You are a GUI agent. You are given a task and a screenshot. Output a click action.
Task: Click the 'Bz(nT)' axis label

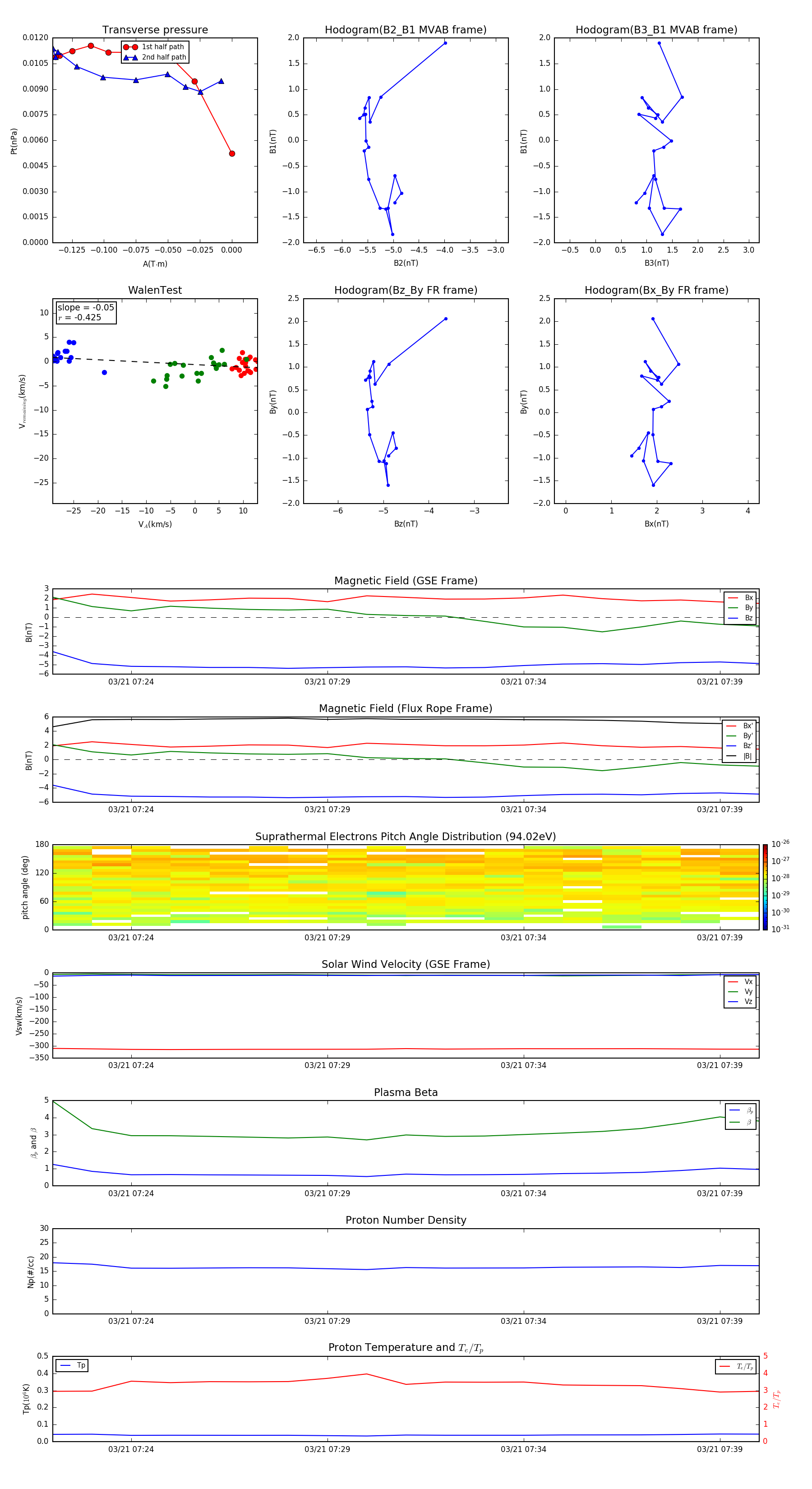[x=406, y=524]
